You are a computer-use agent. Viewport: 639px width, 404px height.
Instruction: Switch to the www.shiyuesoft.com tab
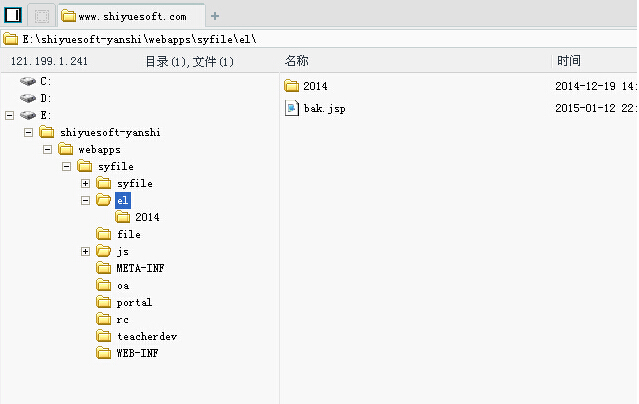click(x=131, y=16)
